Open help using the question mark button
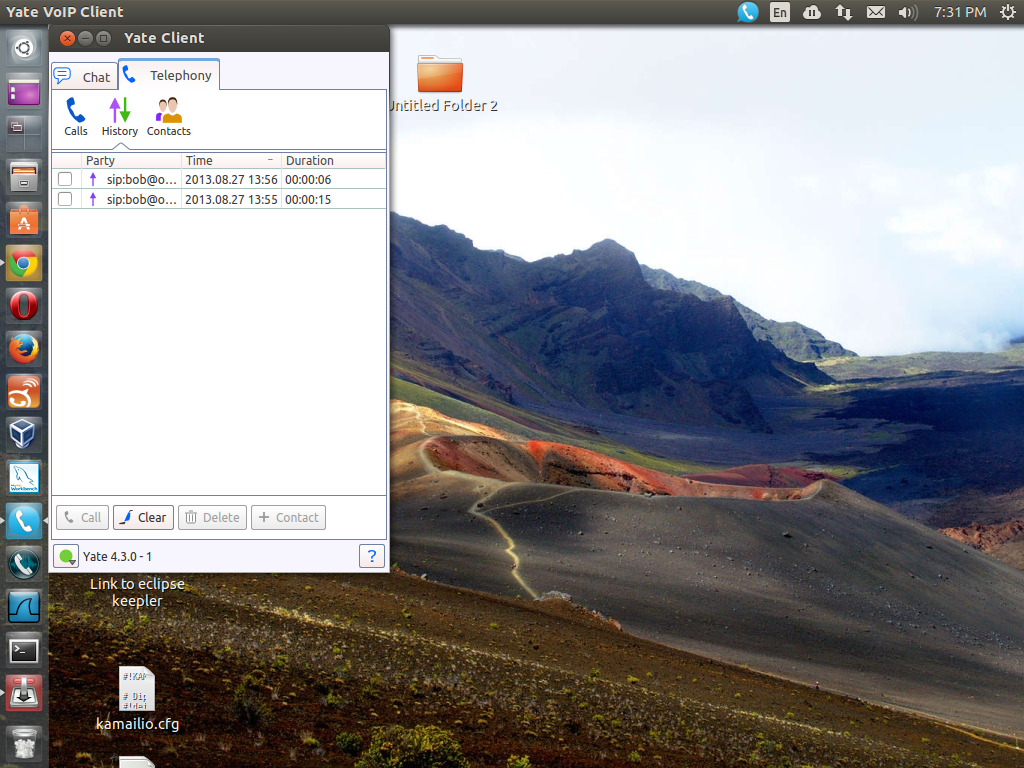Screen dimensions: 1024x768 [x=372, y=555]
